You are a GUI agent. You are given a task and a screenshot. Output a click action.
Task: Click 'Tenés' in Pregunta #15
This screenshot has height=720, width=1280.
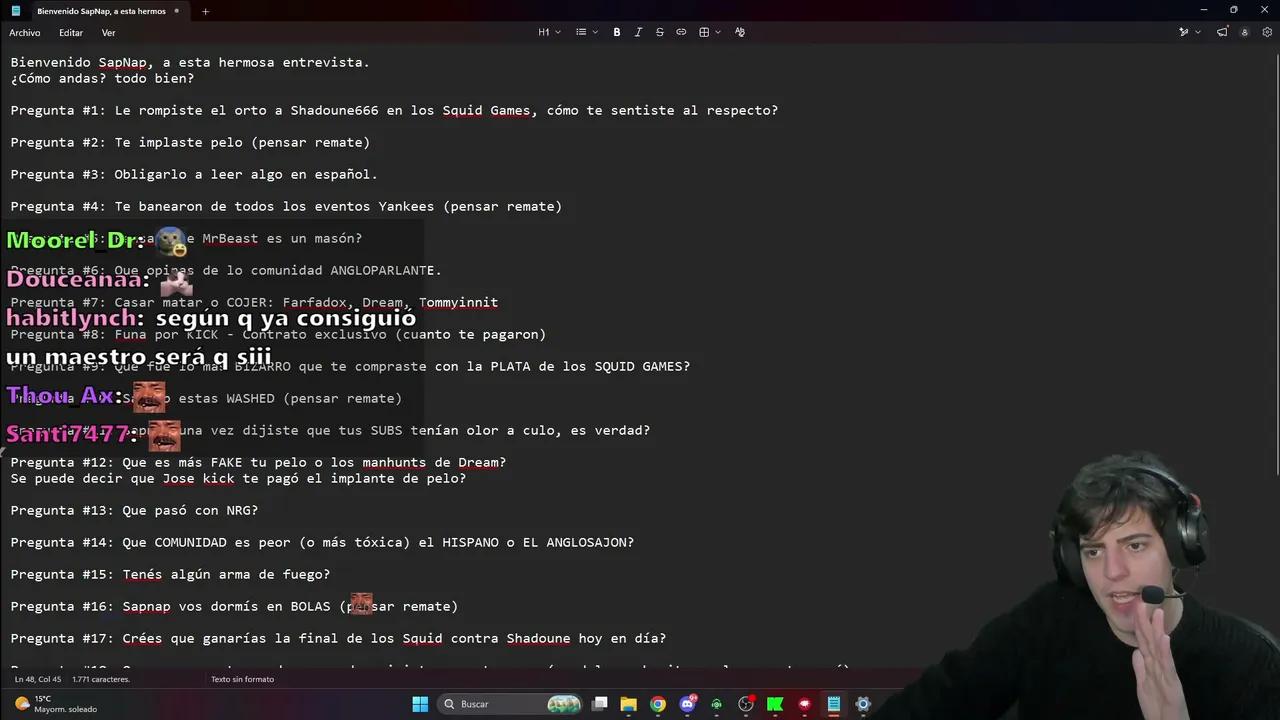point(142,574)
